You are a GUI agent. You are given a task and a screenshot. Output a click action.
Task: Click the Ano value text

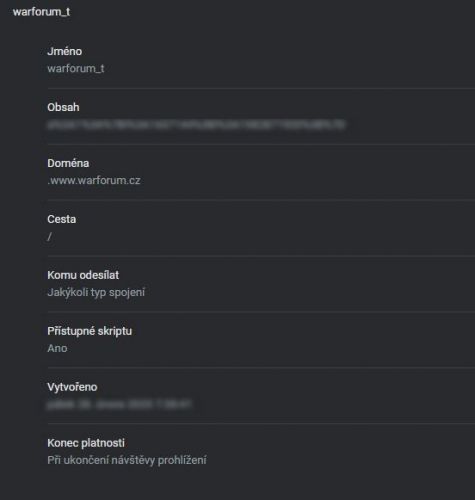click(57, 348)
